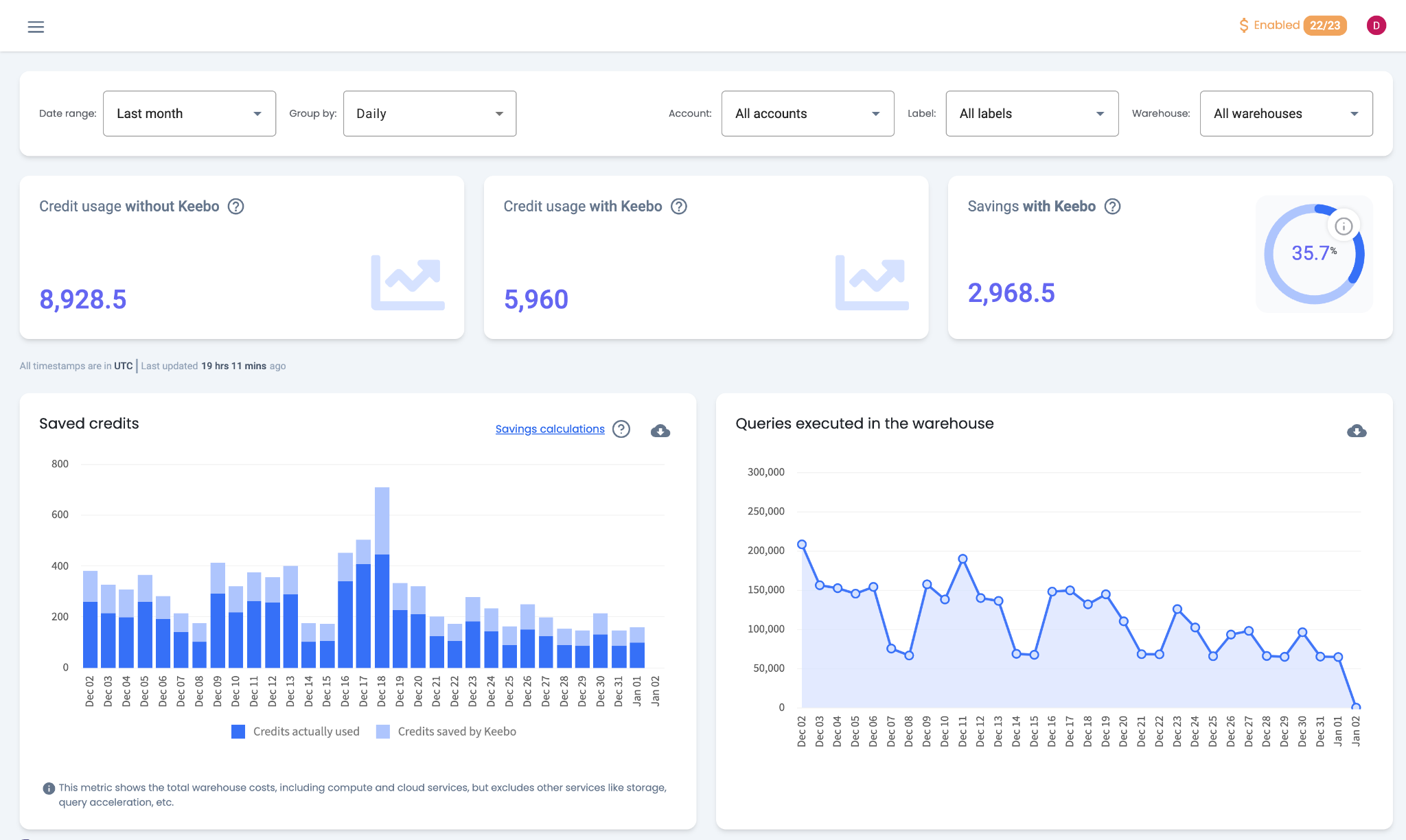
Task: Click the user avatar D icon
Action: pyautogui.click(x=1376, y=25)
